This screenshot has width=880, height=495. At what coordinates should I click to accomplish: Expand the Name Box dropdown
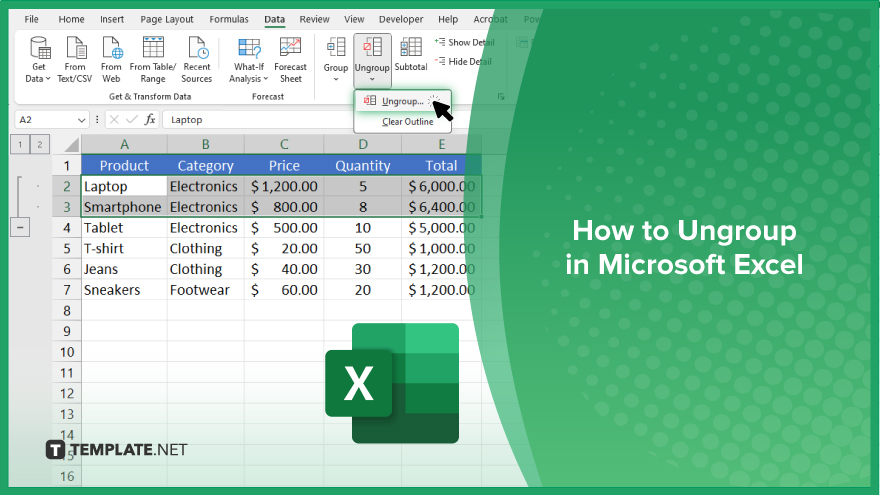click(x=81, y=120)
